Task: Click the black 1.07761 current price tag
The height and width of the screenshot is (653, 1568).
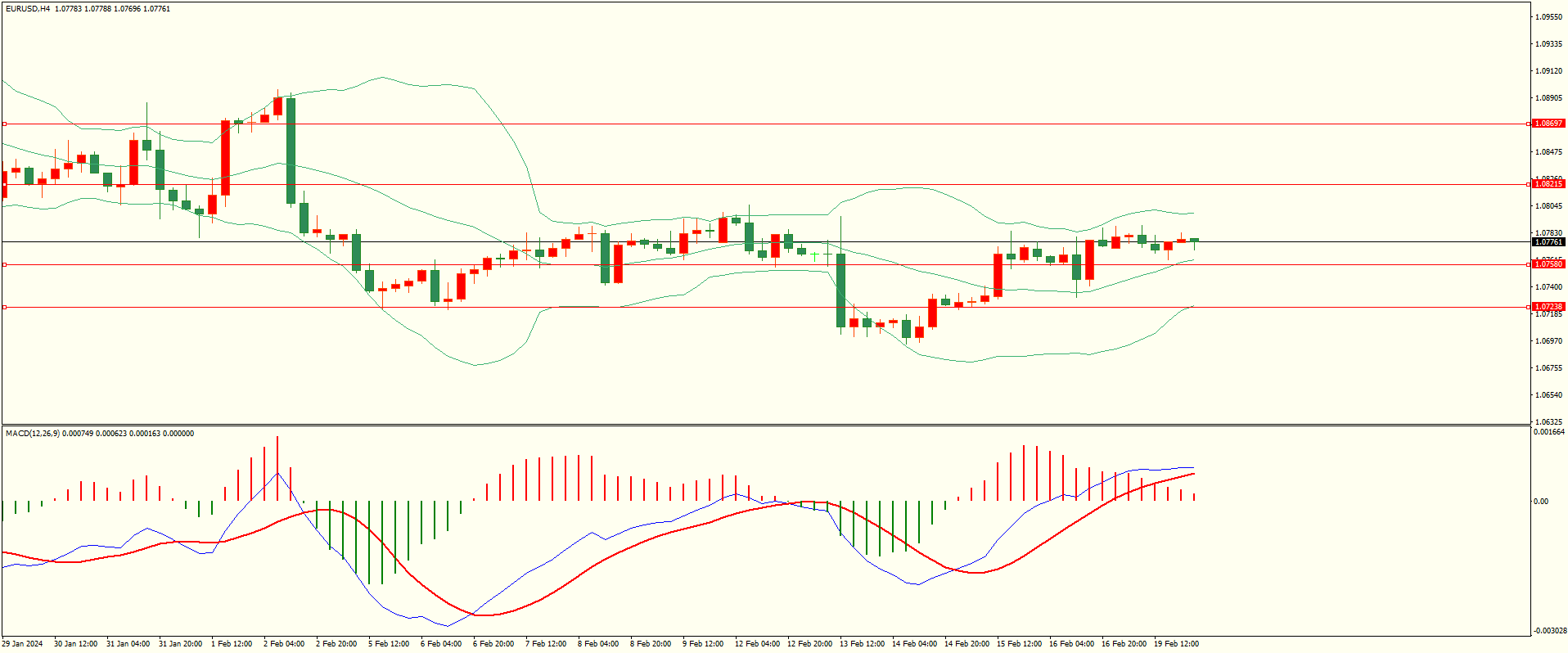Action: tap(1548, 242)
